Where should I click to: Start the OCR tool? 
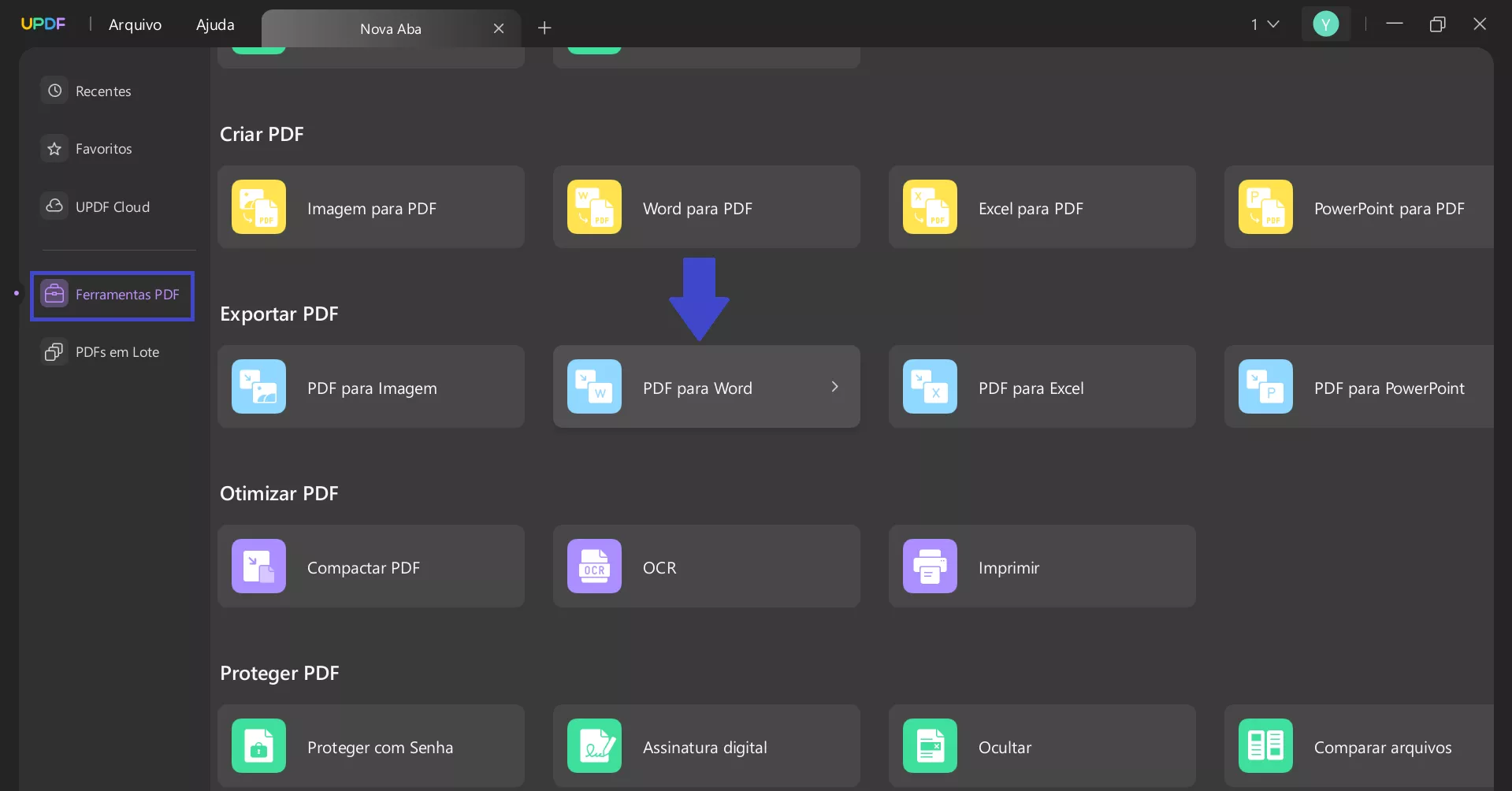click(707, 566)
